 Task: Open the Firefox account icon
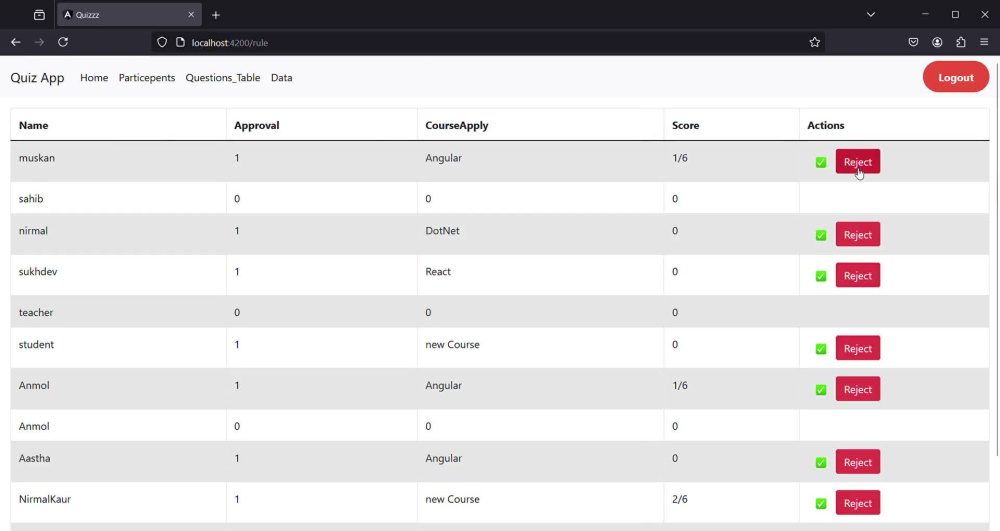937,42
